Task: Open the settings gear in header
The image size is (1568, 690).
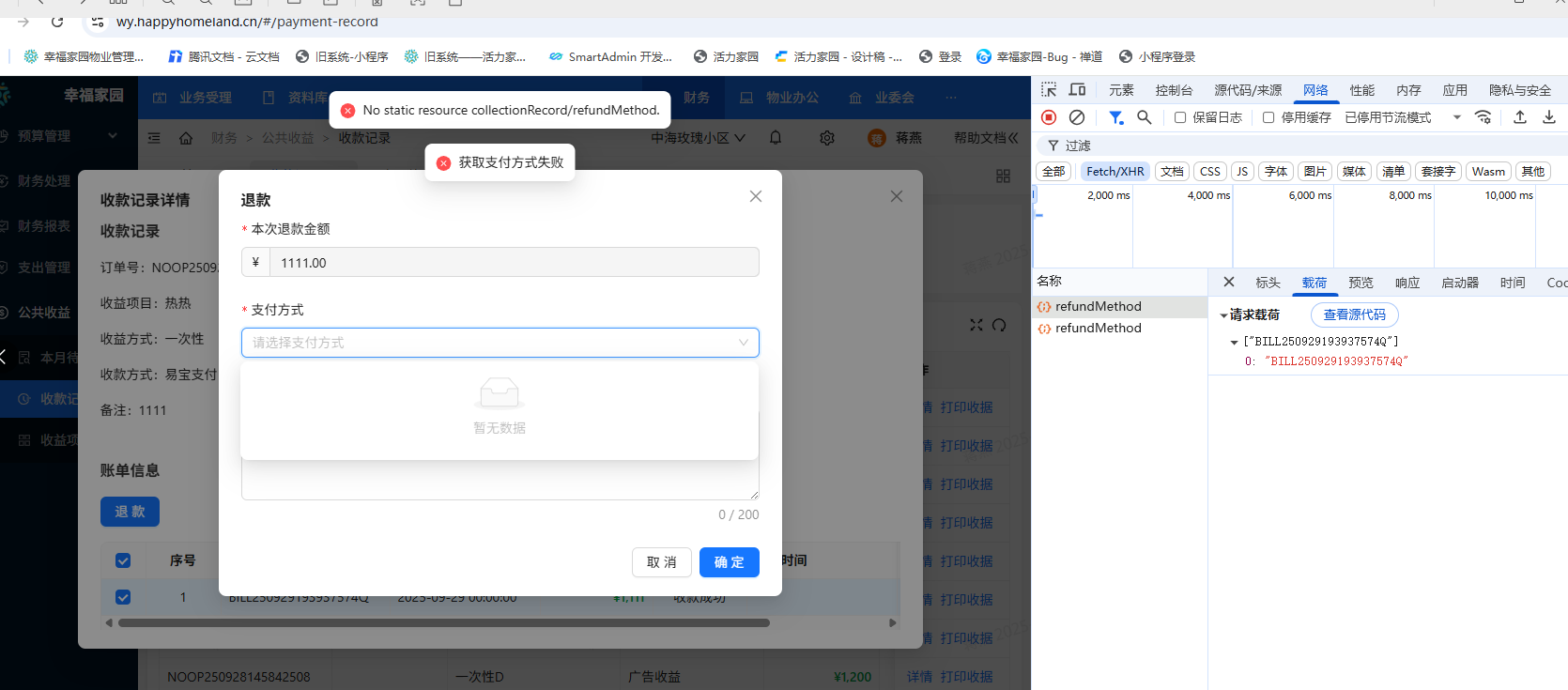Action: (x=826, y=138)
